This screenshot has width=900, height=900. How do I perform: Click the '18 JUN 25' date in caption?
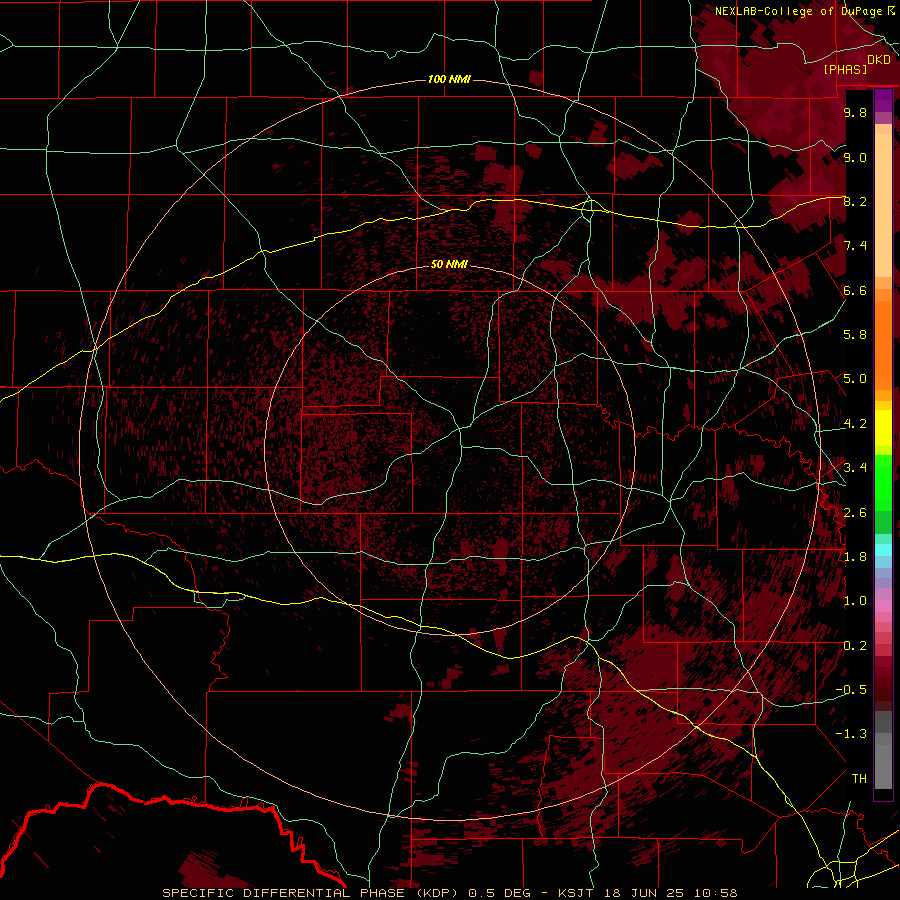(645, 893)
